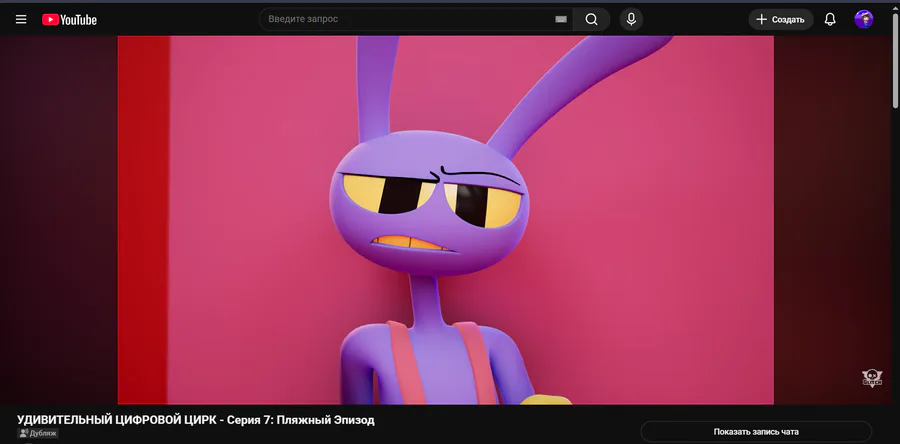Click the 'Дубляж' dubbing badge
Image resolution: width=900 pixels, height=444 pixels.
coord(38,433)
